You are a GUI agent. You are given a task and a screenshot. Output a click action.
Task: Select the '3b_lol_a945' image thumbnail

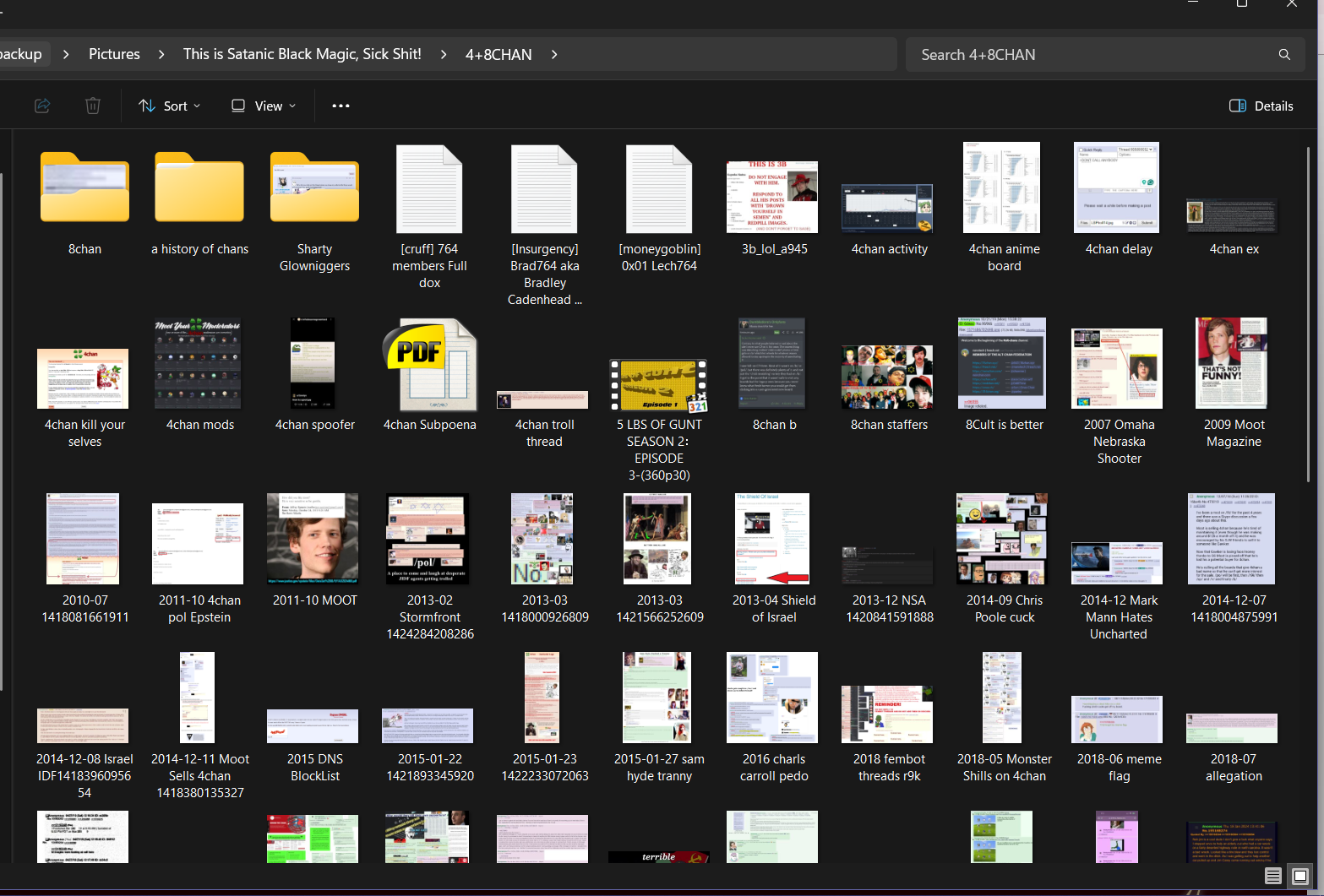point(772,197)
